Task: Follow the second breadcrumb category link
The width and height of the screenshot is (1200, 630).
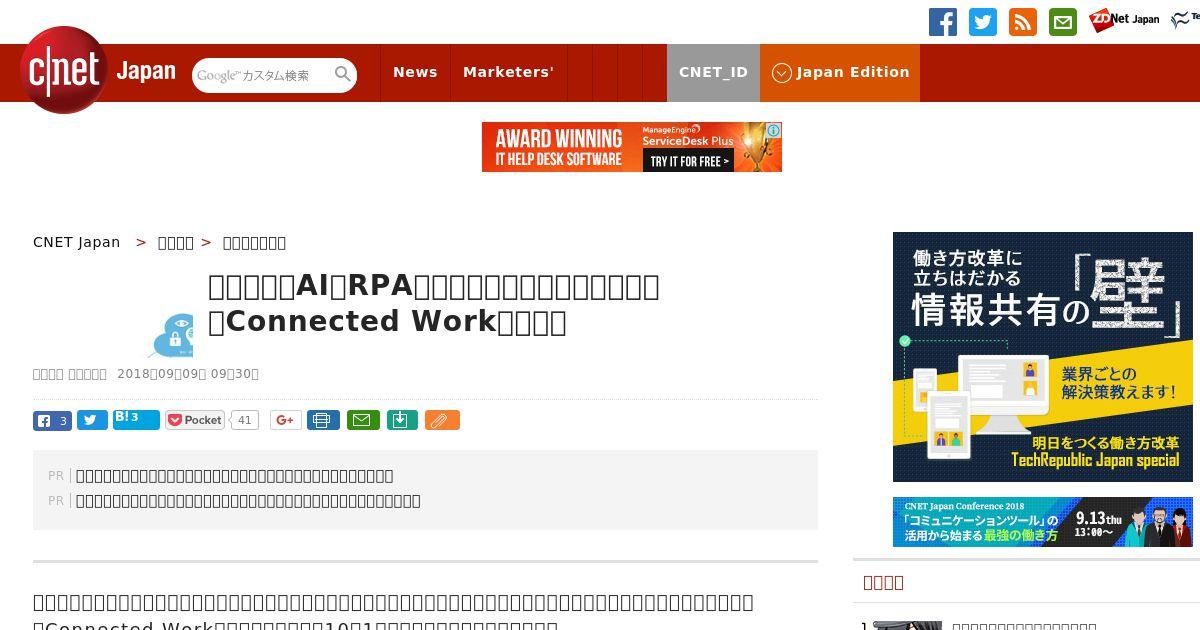Action: click(176, 242)
